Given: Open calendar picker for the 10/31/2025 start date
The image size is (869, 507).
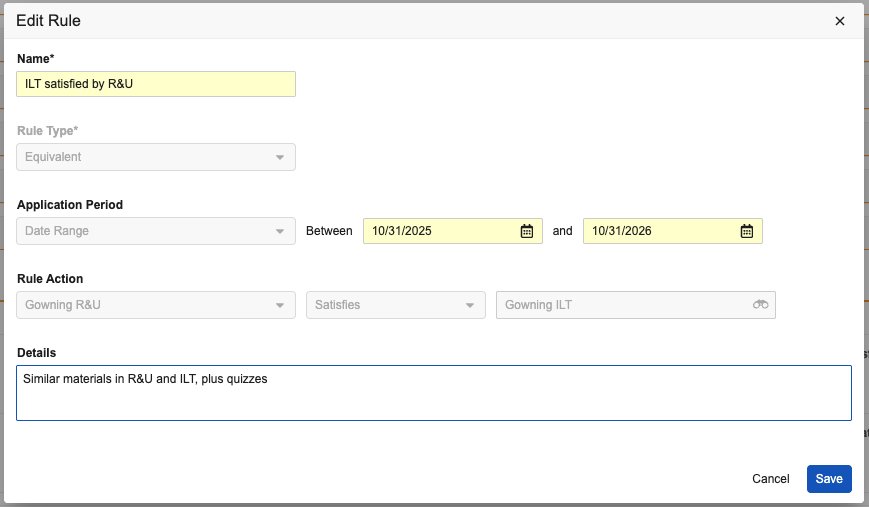Looking at the screenshot, I should (x=526, y=231).
